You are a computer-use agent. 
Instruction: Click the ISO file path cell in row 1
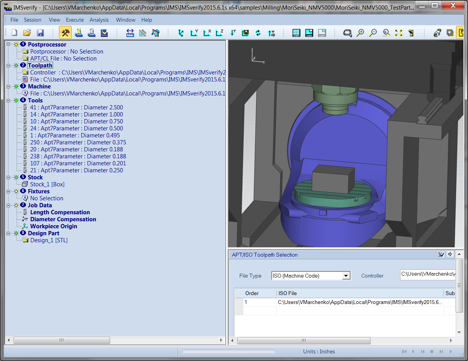pyautogui.click(x=360, y=302)
